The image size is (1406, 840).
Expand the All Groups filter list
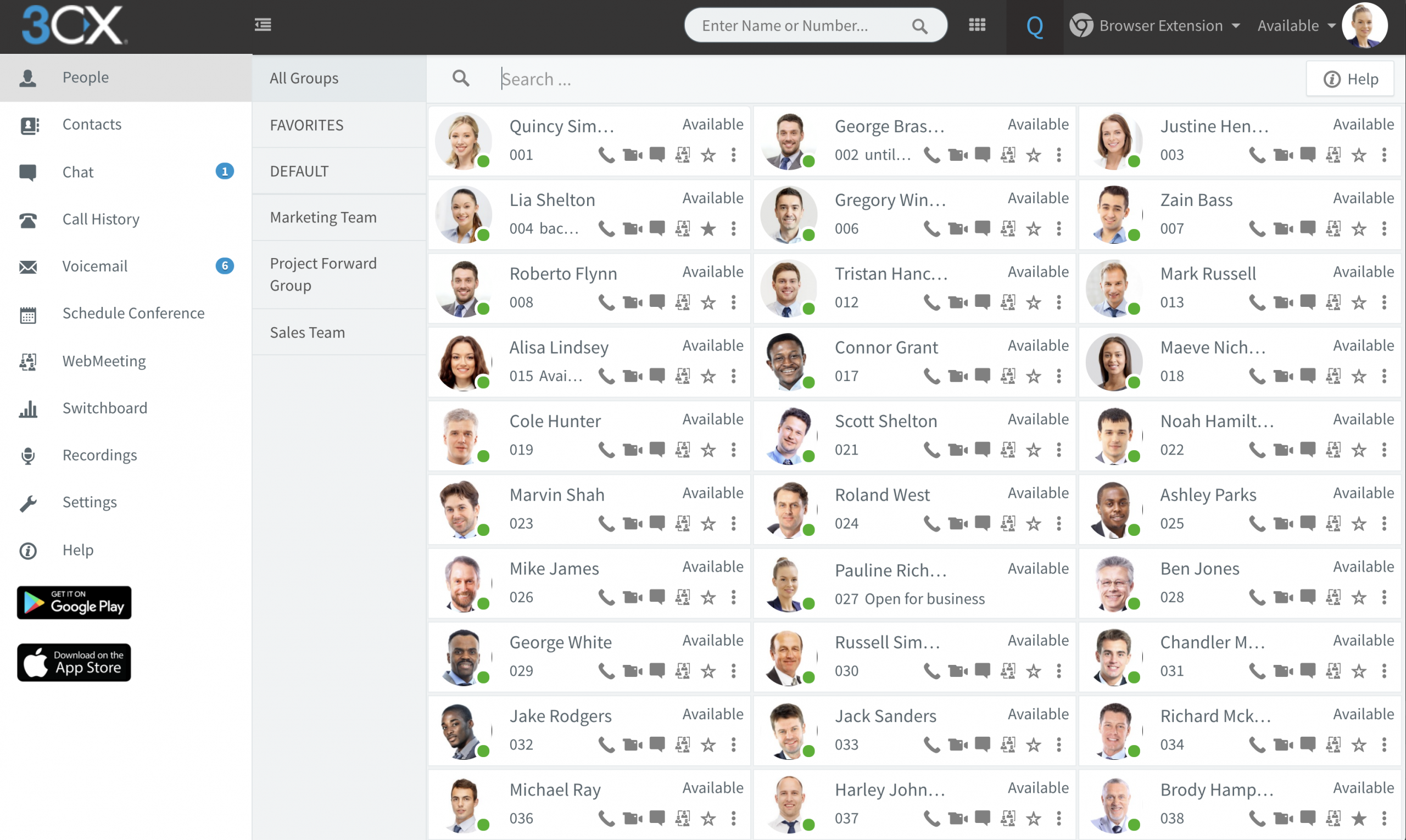[x=305, y=77]
